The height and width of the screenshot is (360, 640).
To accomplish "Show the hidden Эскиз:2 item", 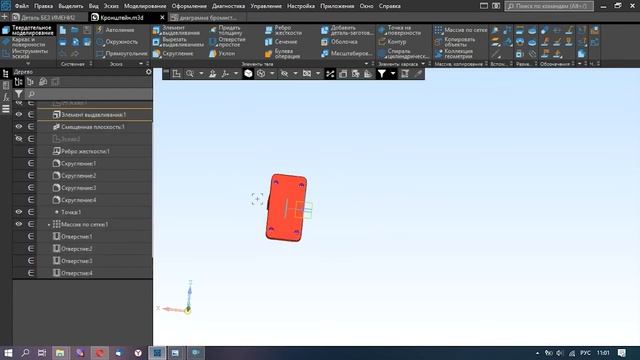I will (x=19, y=139).
